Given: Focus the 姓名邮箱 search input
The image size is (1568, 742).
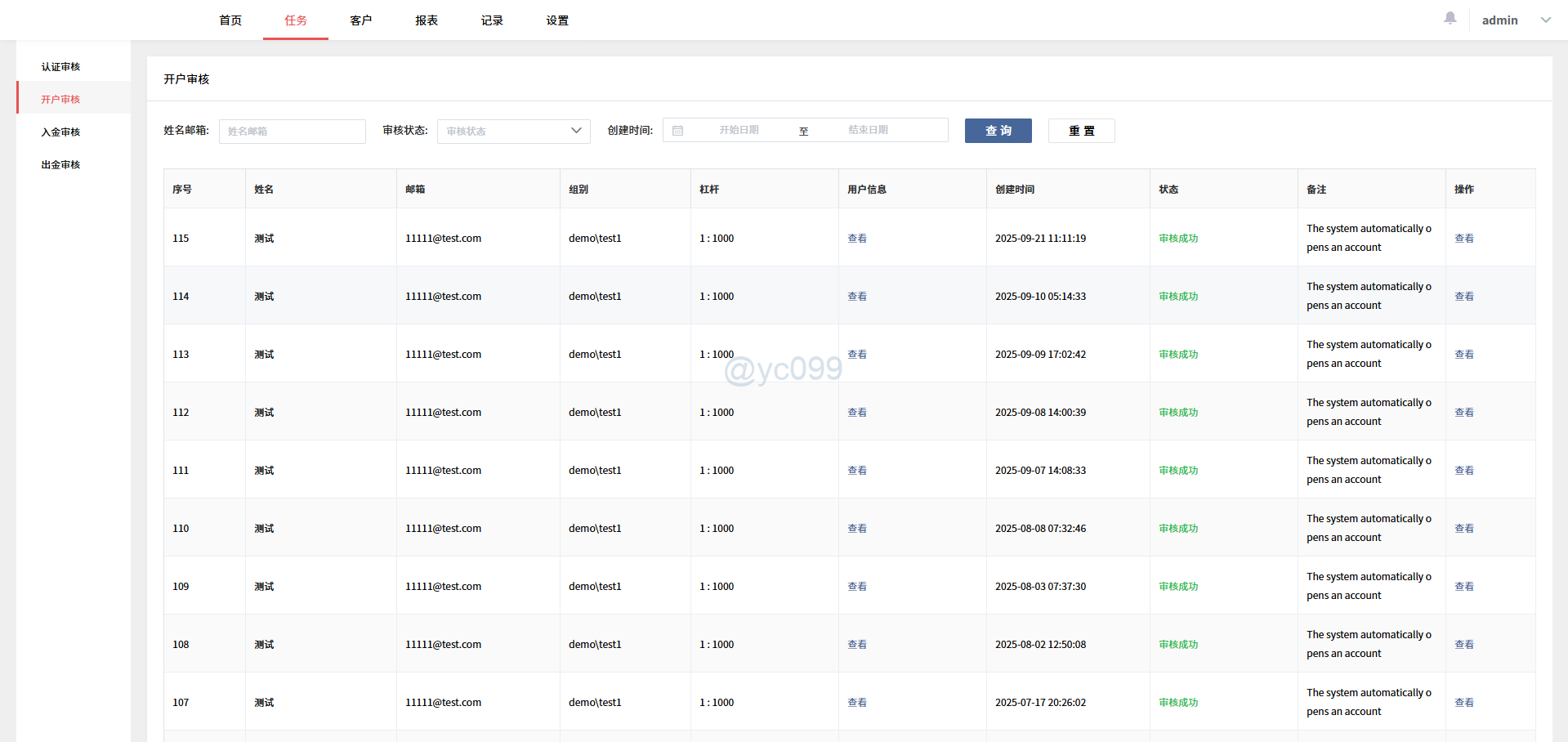Looking at the screenshot, I should coord(292,131).
